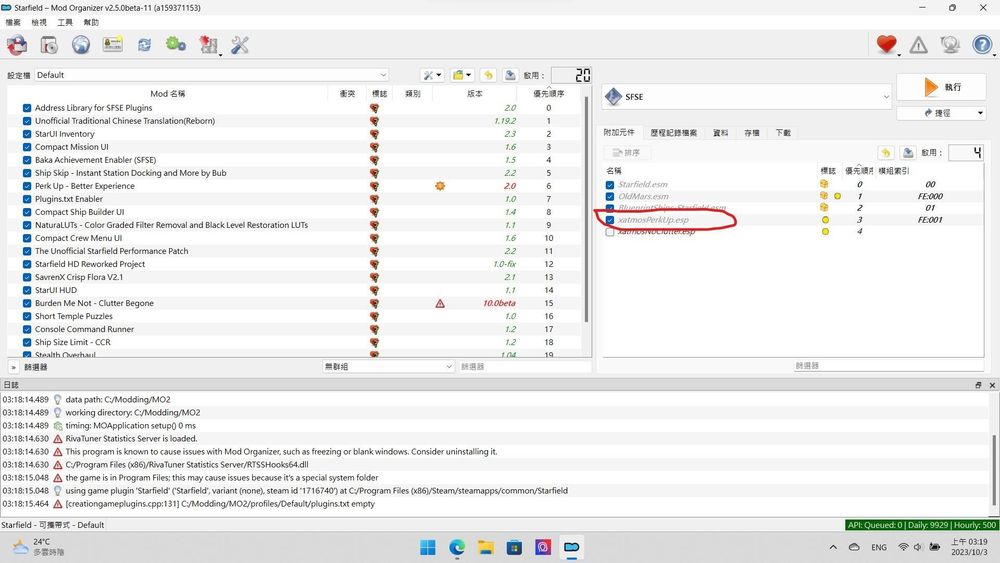The width and height of the screenshot is (1000, 563).
Task: Expand the Default profile dropdown
Action: [x=212, y=75]
